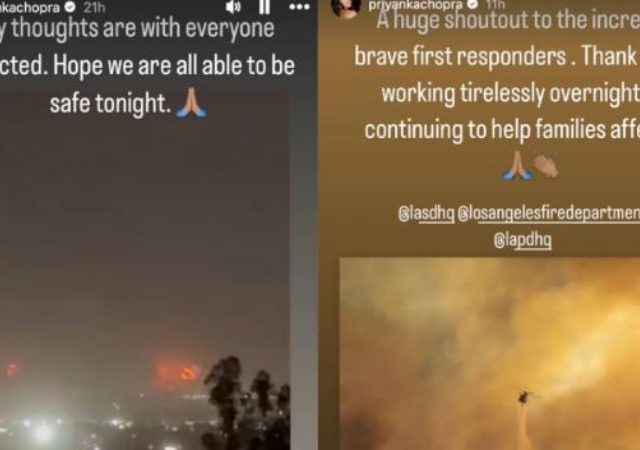This screenshot has height=450, width=640.
Task: Click the 11h timestamp on right story
Action: pos(495,4)
